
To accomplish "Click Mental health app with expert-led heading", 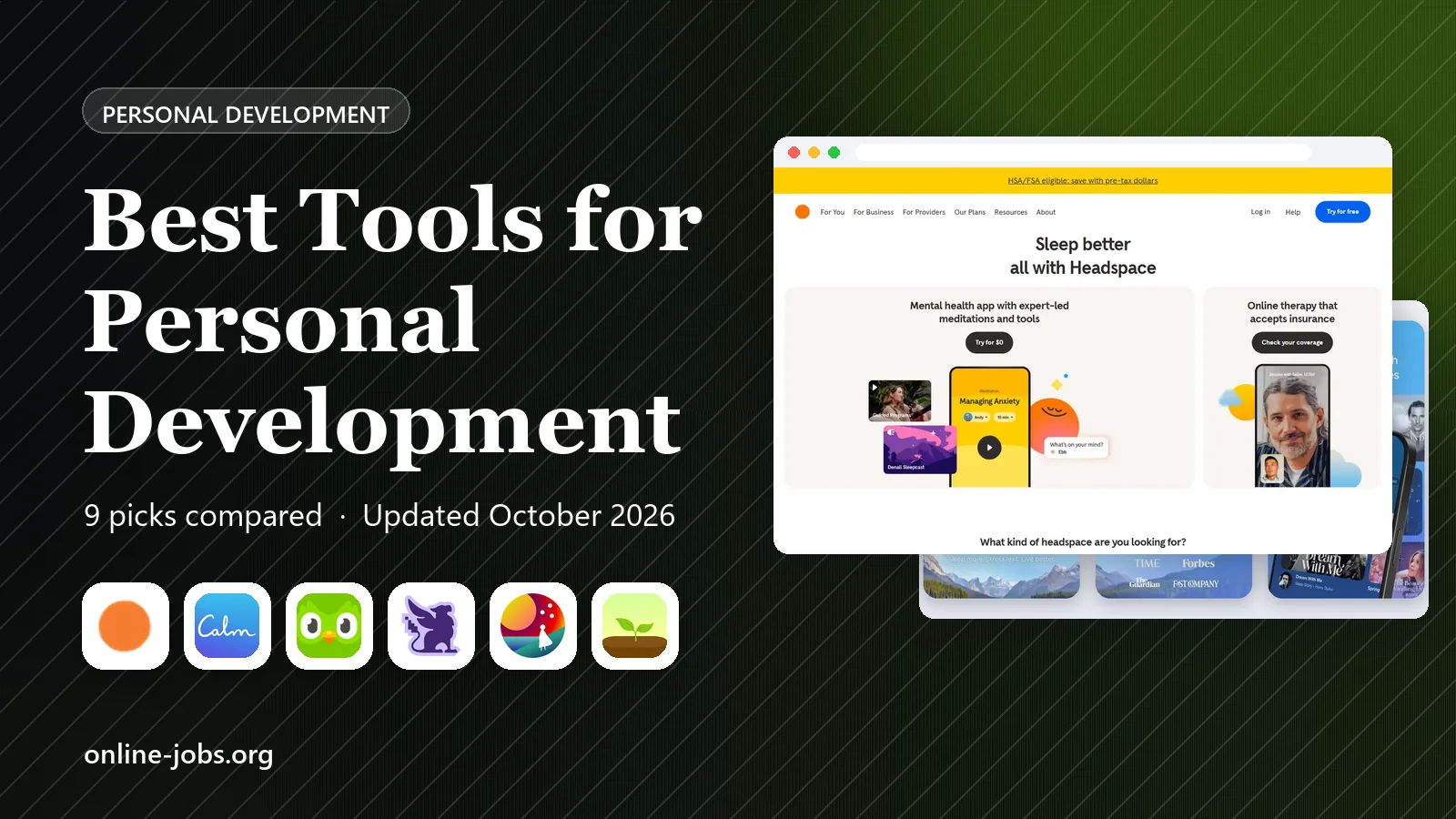I will coord(989,312).
